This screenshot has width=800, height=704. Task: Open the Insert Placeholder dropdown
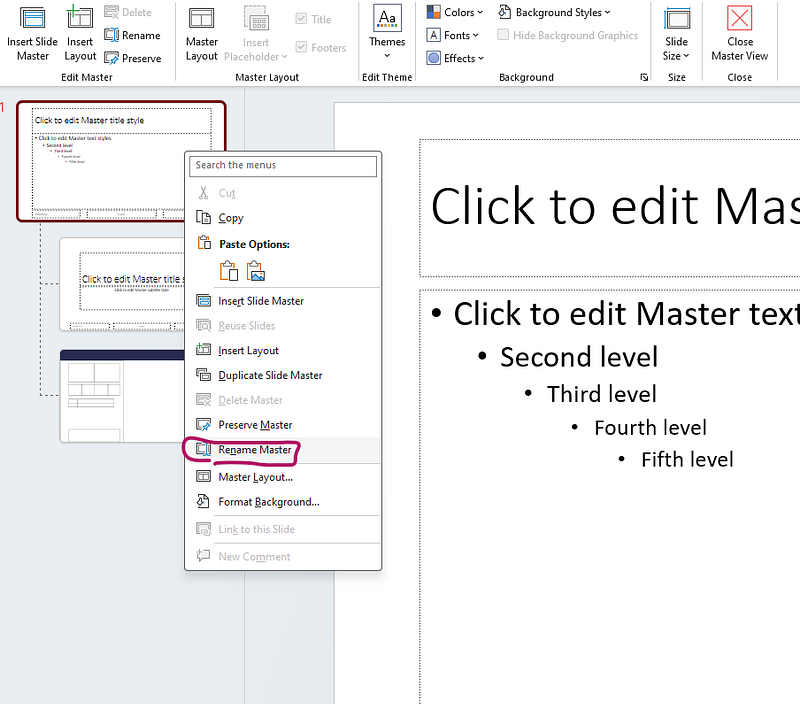pyautogui.click(x=284, y=57)
